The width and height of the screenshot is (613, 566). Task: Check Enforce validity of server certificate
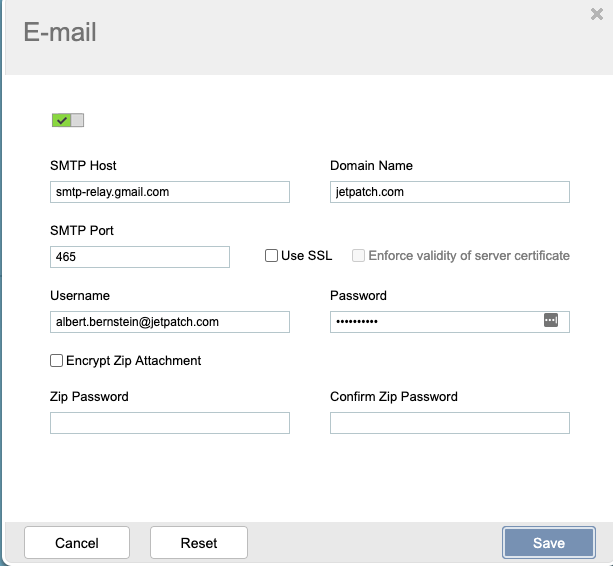click(x=359, y=256)
